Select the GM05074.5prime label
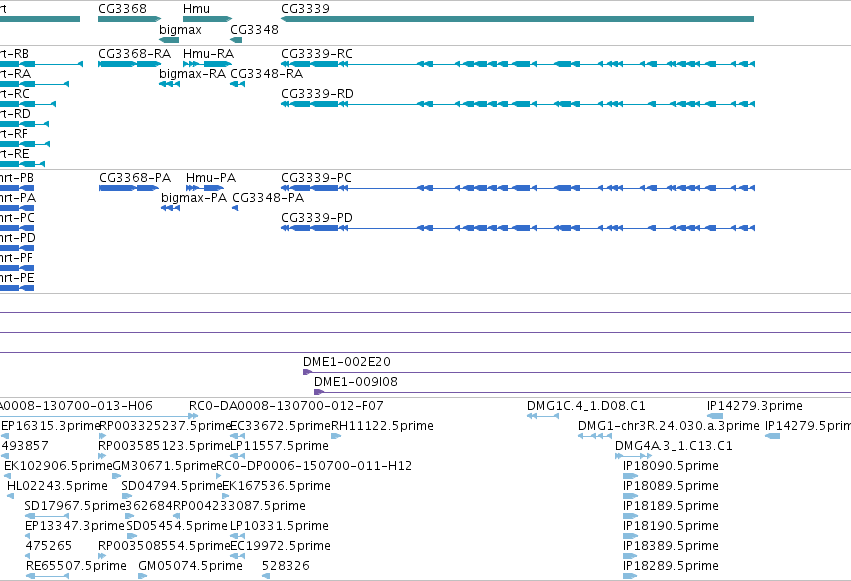The width and height of the screenshot is (851, 581). 190,566
